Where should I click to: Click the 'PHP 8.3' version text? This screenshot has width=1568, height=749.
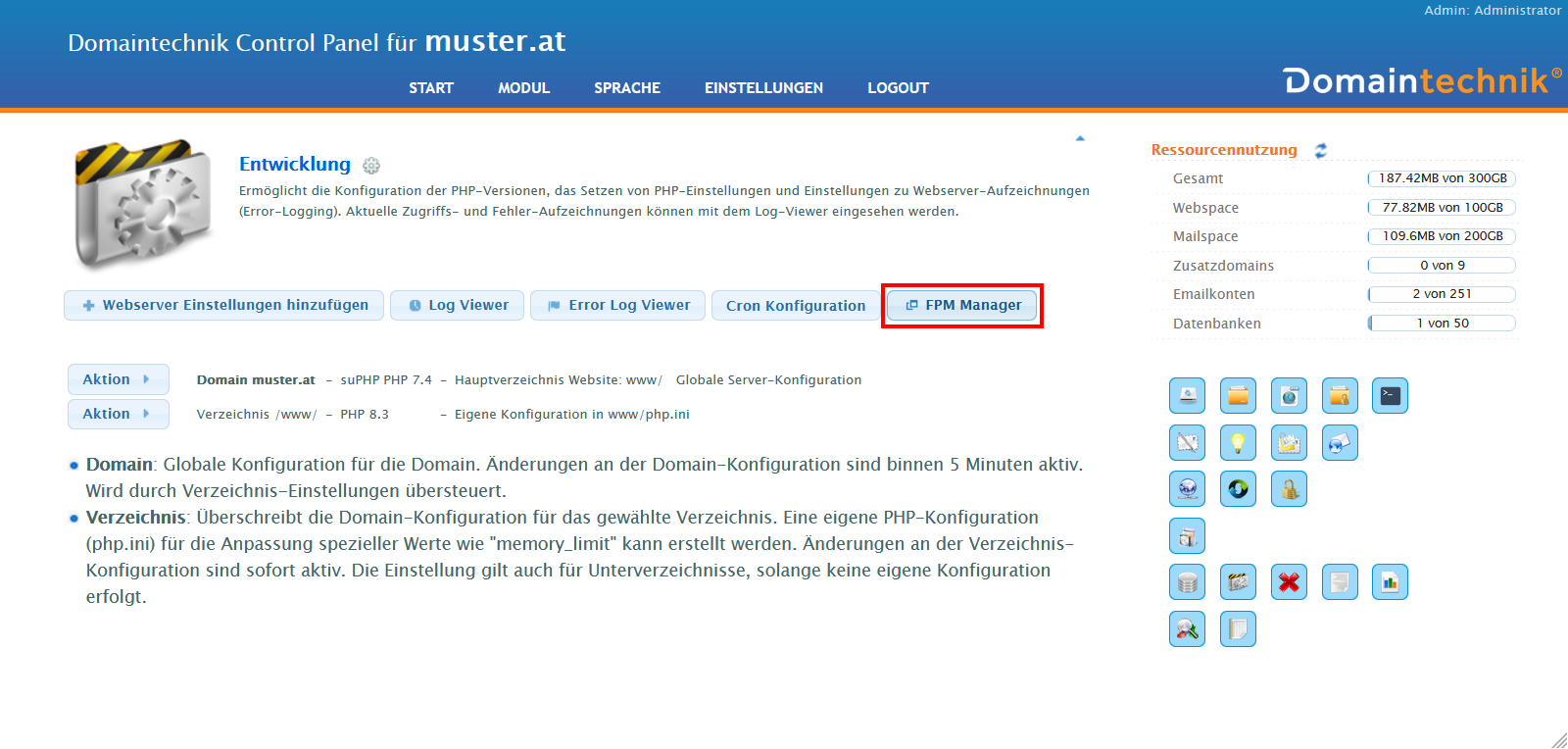365,415
